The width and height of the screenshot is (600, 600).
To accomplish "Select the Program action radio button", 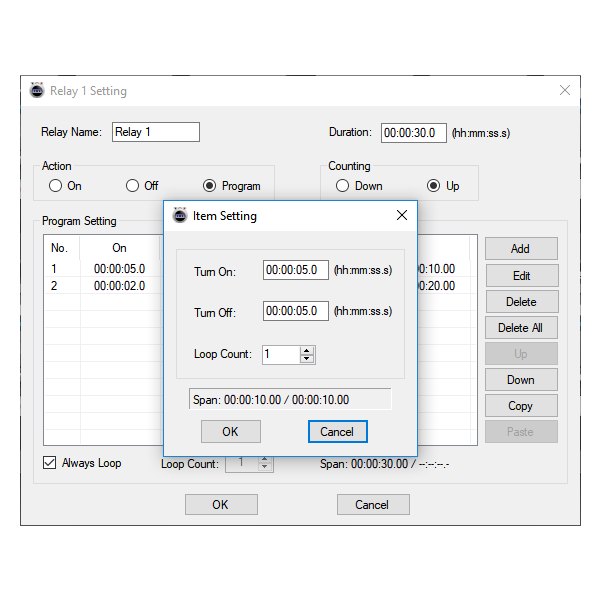I will (x=209, y=186).
